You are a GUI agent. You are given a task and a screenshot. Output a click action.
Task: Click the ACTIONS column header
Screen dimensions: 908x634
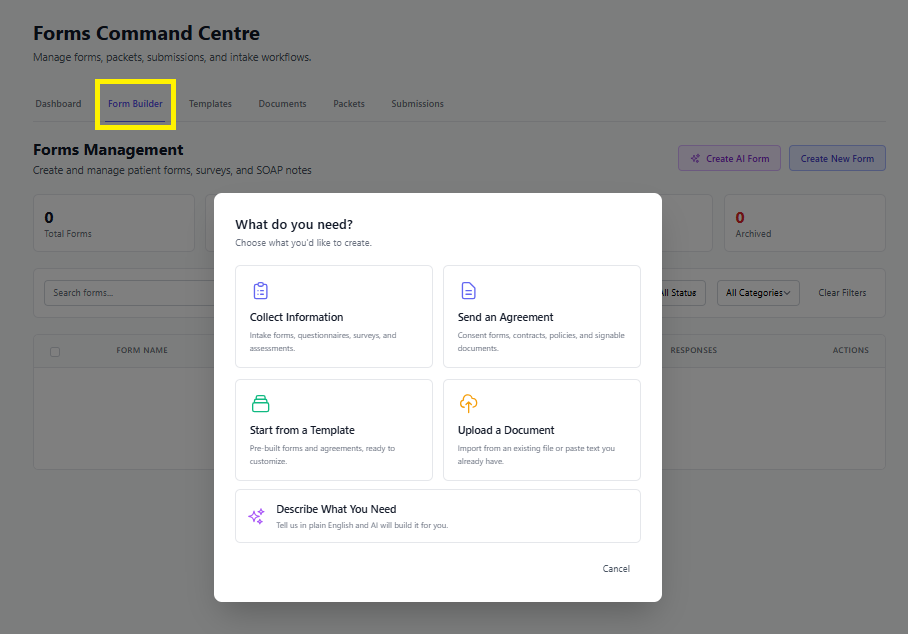tap(851, 350)
